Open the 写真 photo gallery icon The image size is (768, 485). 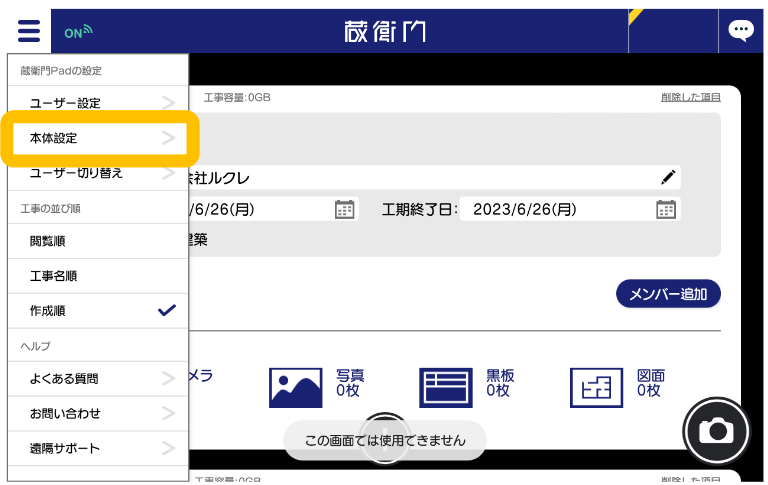pos(295,388)
